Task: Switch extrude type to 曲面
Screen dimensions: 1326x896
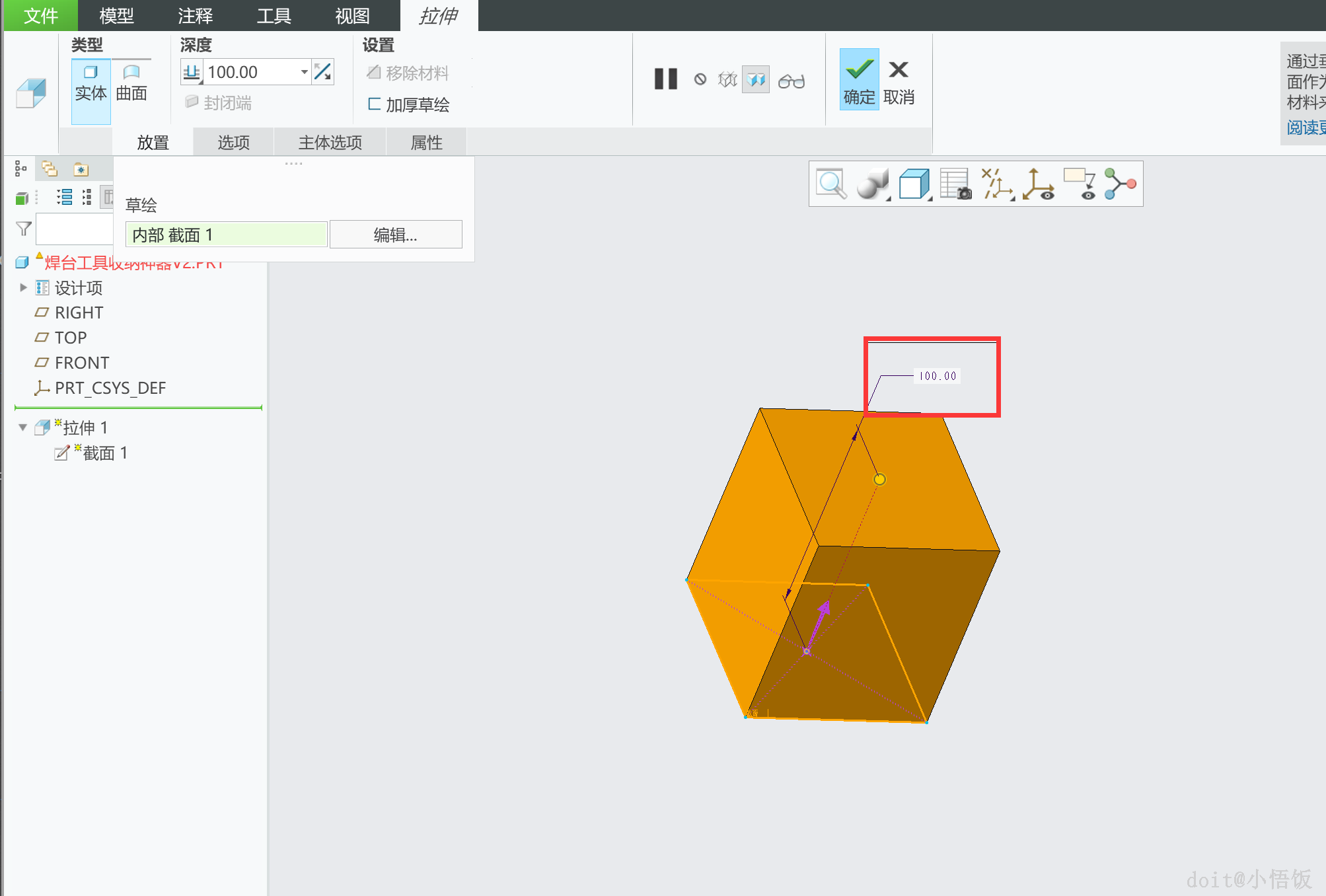Action: pos(131,83)
